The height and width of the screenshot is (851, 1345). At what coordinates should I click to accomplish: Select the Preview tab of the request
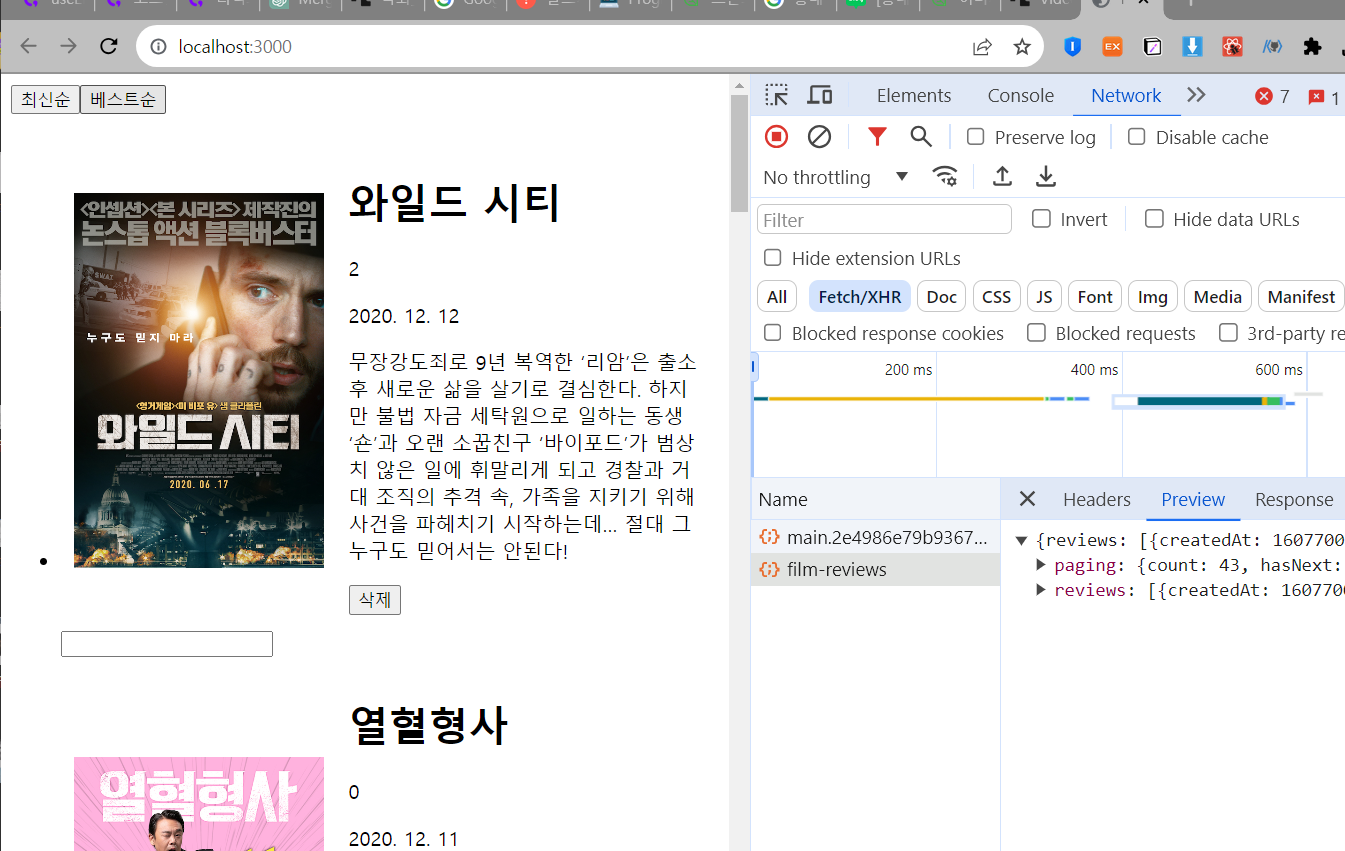coord(1193,499)
